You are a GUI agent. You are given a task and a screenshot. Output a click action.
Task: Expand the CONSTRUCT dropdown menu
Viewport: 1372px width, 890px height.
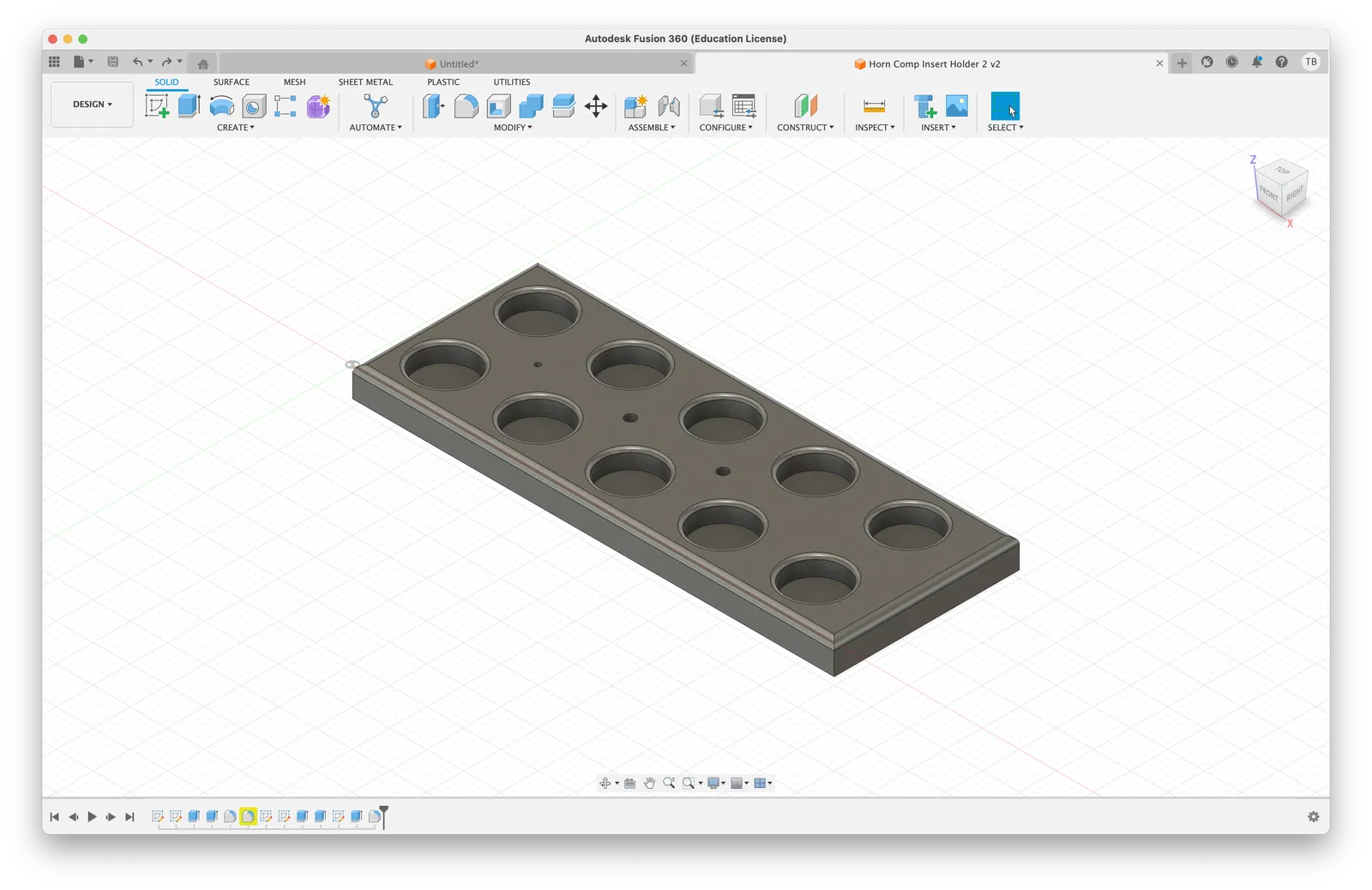click(805, 128)
